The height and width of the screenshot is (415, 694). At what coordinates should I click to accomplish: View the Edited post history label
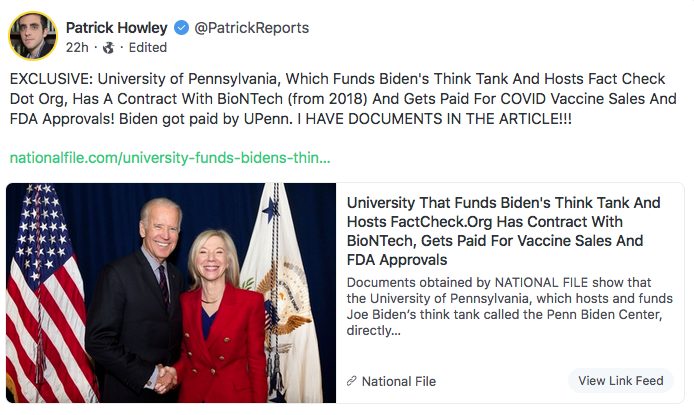point(146,47)
